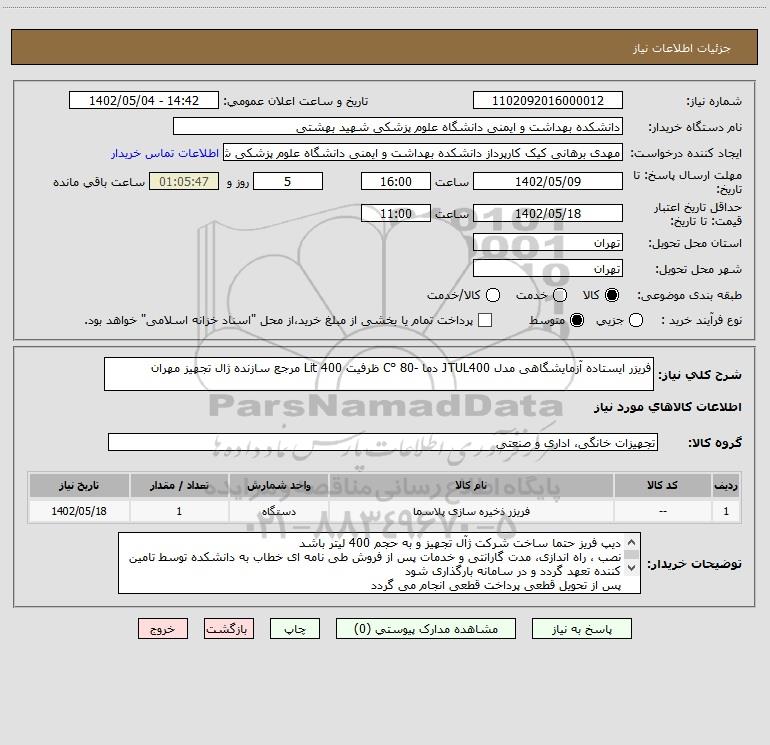
Task: Click the تاریخ نیاز column header
Action: tap(79, 486)
